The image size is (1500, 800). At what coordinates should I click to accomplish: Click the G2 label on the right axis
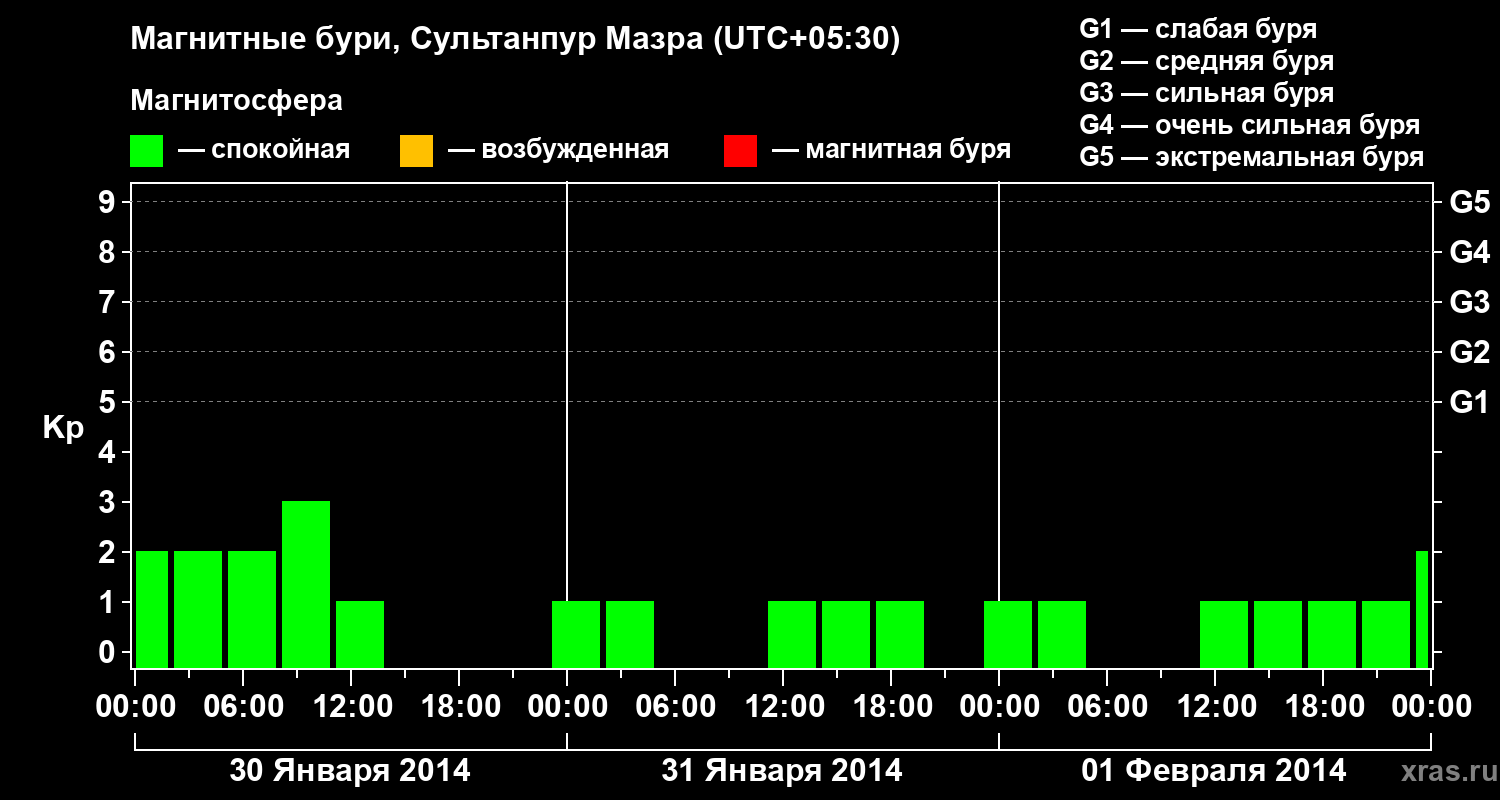click(x=1469, y=353)
